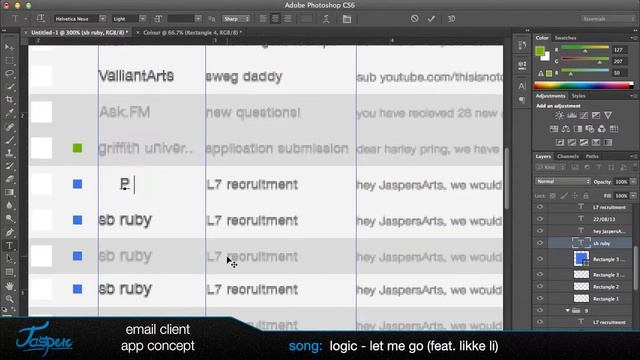Select the History Brush tool

pyautogui.click(x=9, y=167)
